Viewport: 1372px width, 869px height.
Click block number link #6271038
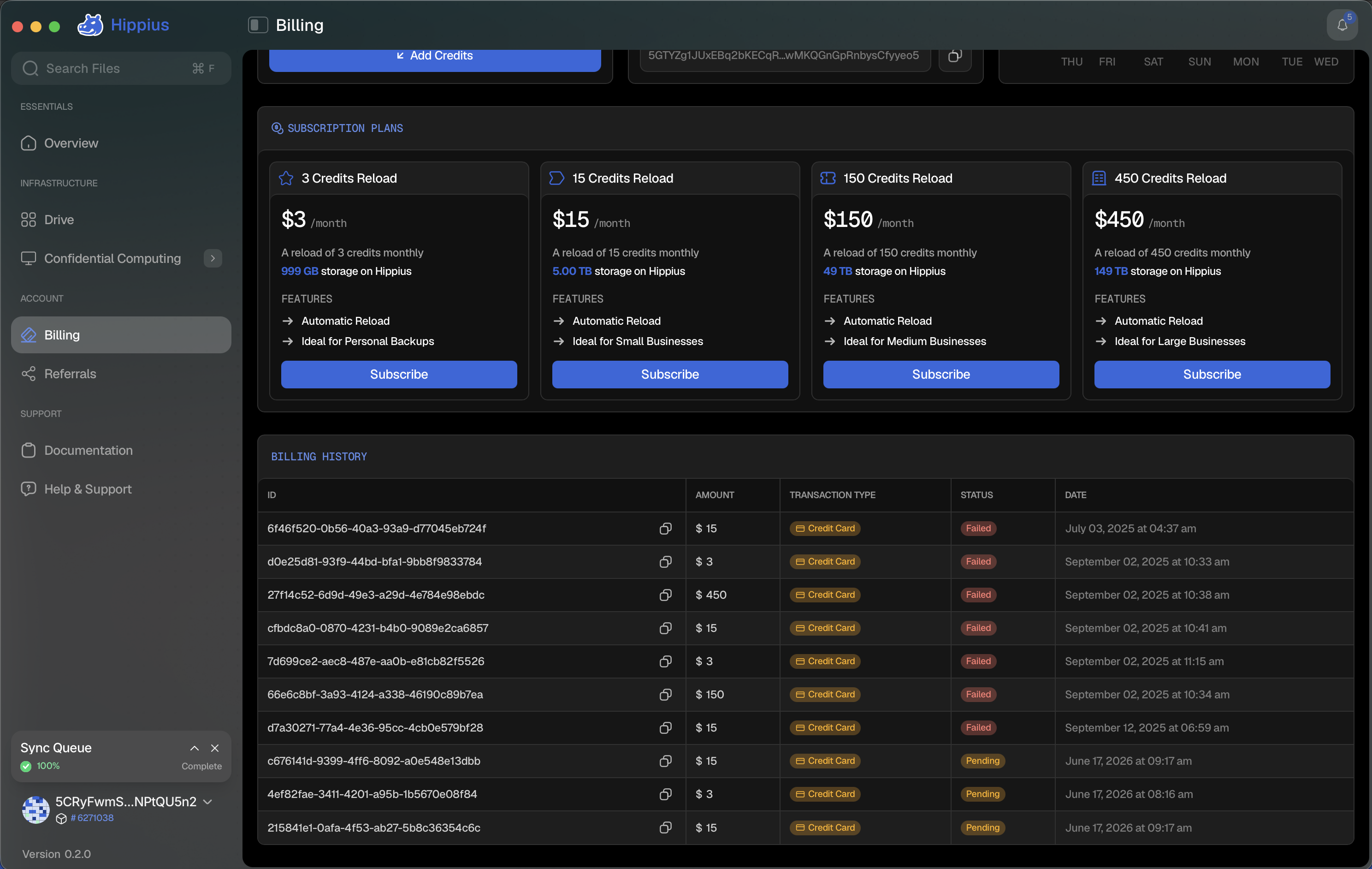coord(92,818)
